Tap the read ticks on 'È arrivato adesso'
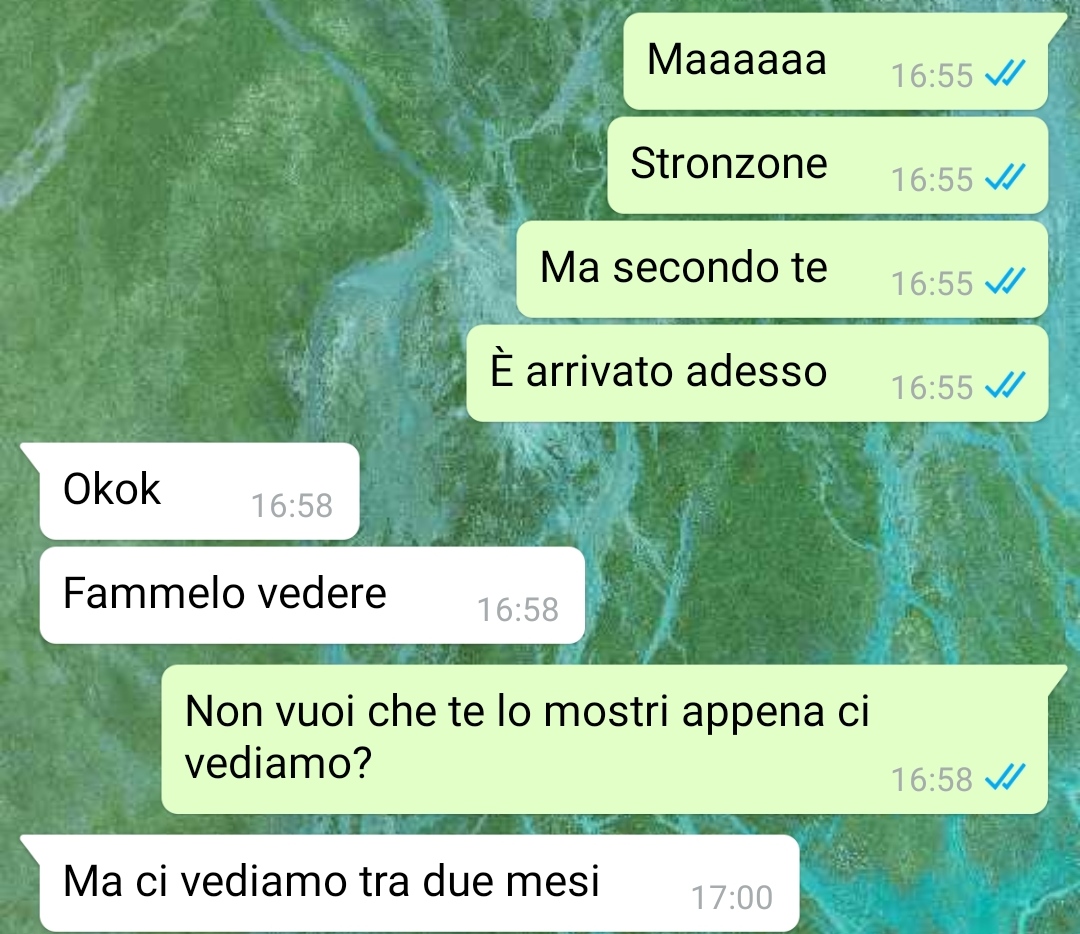1080x934 pixels. 1005,385
